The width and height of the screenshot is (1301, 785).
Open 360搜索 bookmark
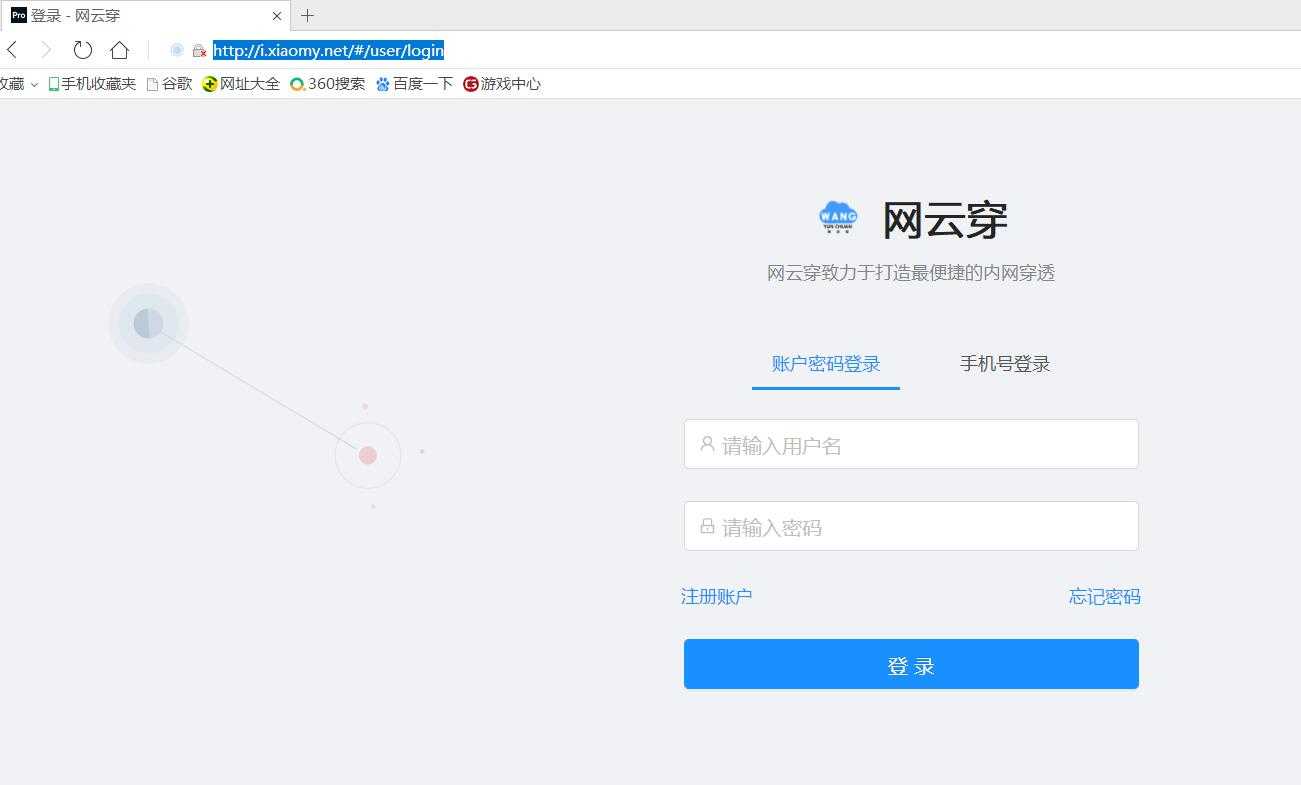[x=328, y=84]
